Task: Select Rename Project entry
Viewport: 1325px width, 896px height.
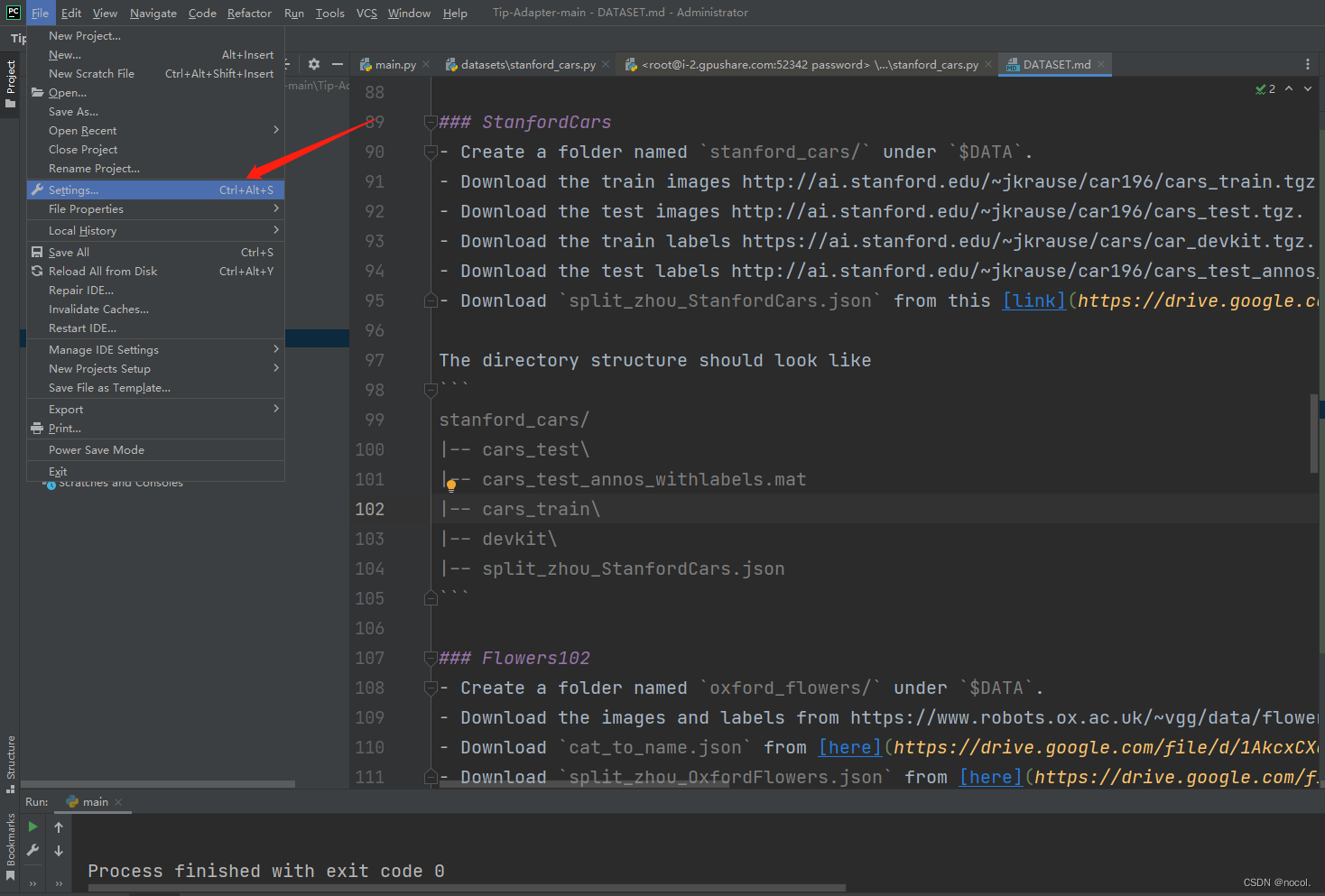Action: click(155, 169)
